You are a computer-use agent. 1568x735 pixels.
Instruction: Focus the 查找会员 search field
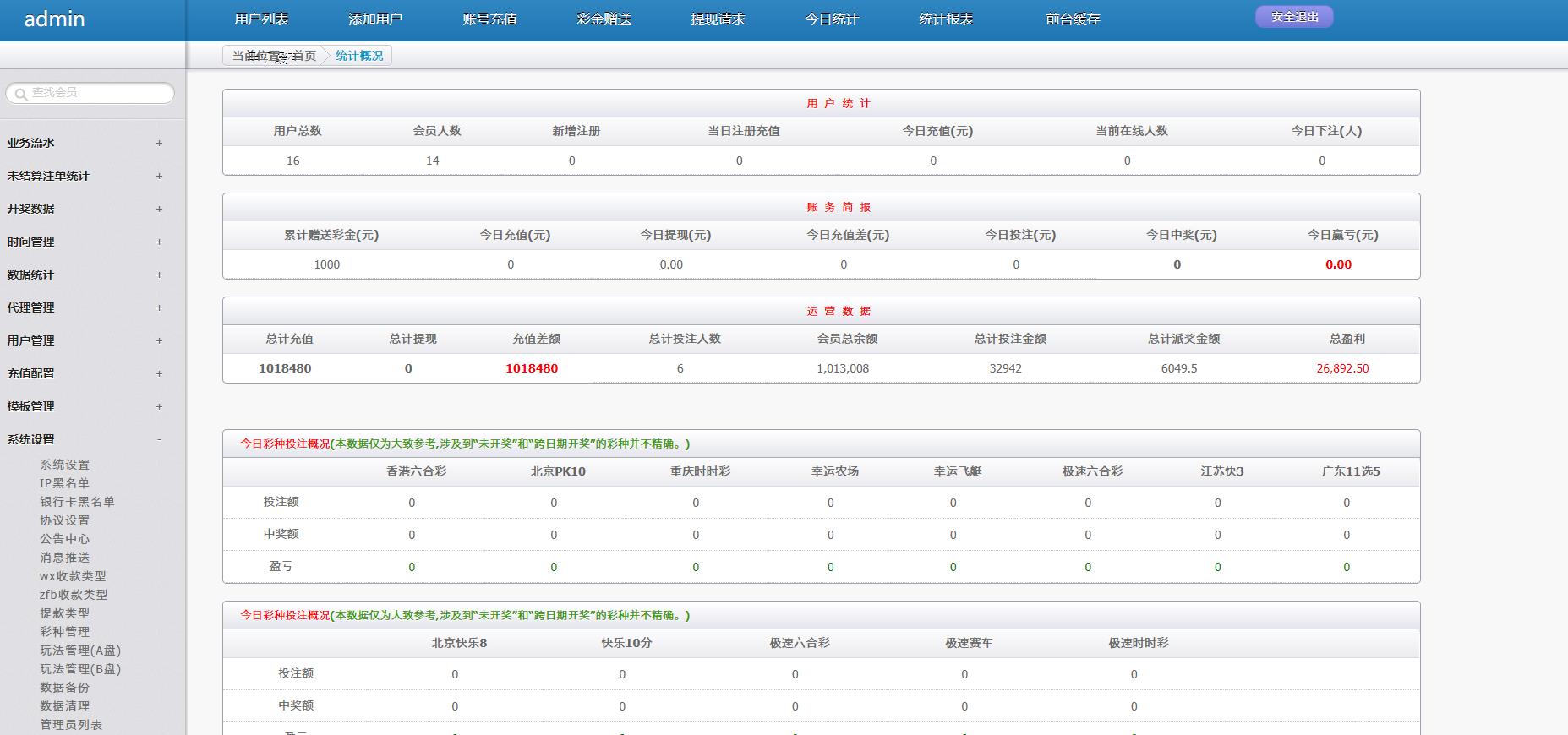[97, 93]
